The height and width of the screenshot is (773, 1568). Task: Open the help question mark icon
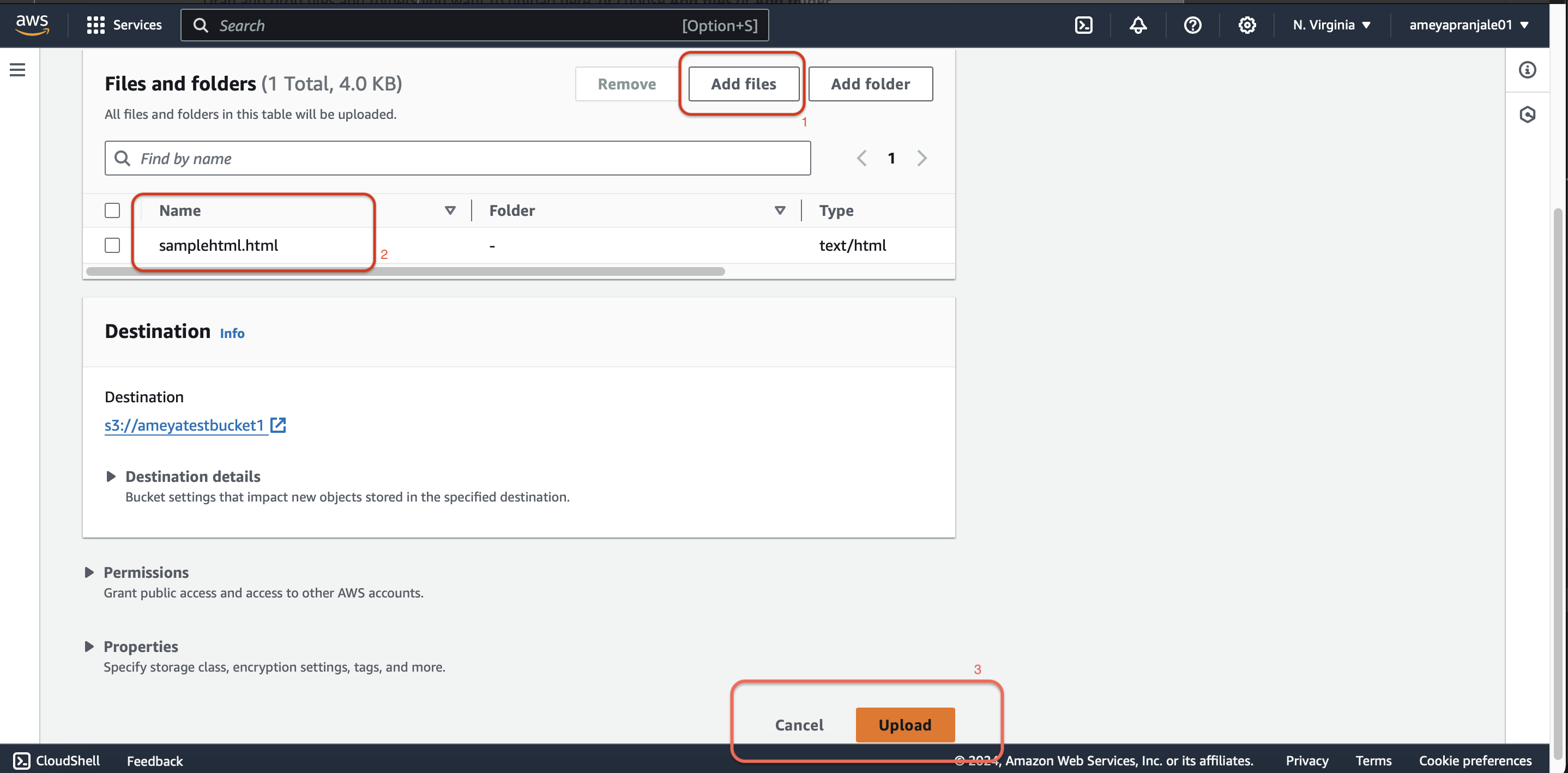(x=1192, y=25)
